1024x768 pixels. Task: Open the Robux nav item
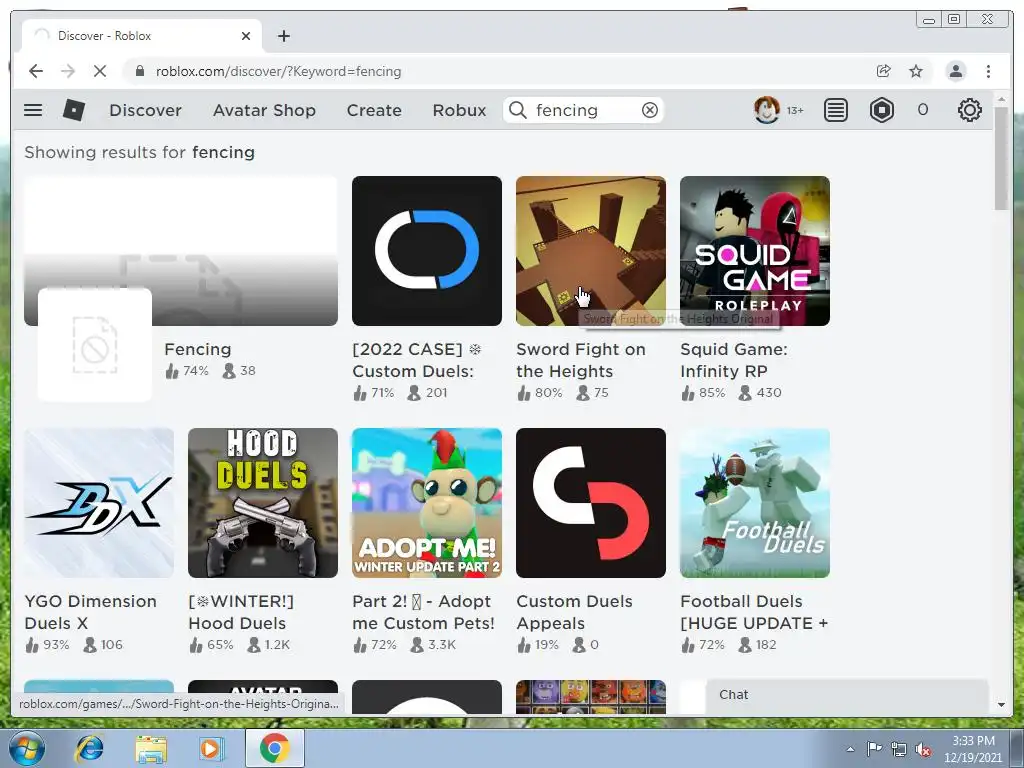[x=459, y=110]
